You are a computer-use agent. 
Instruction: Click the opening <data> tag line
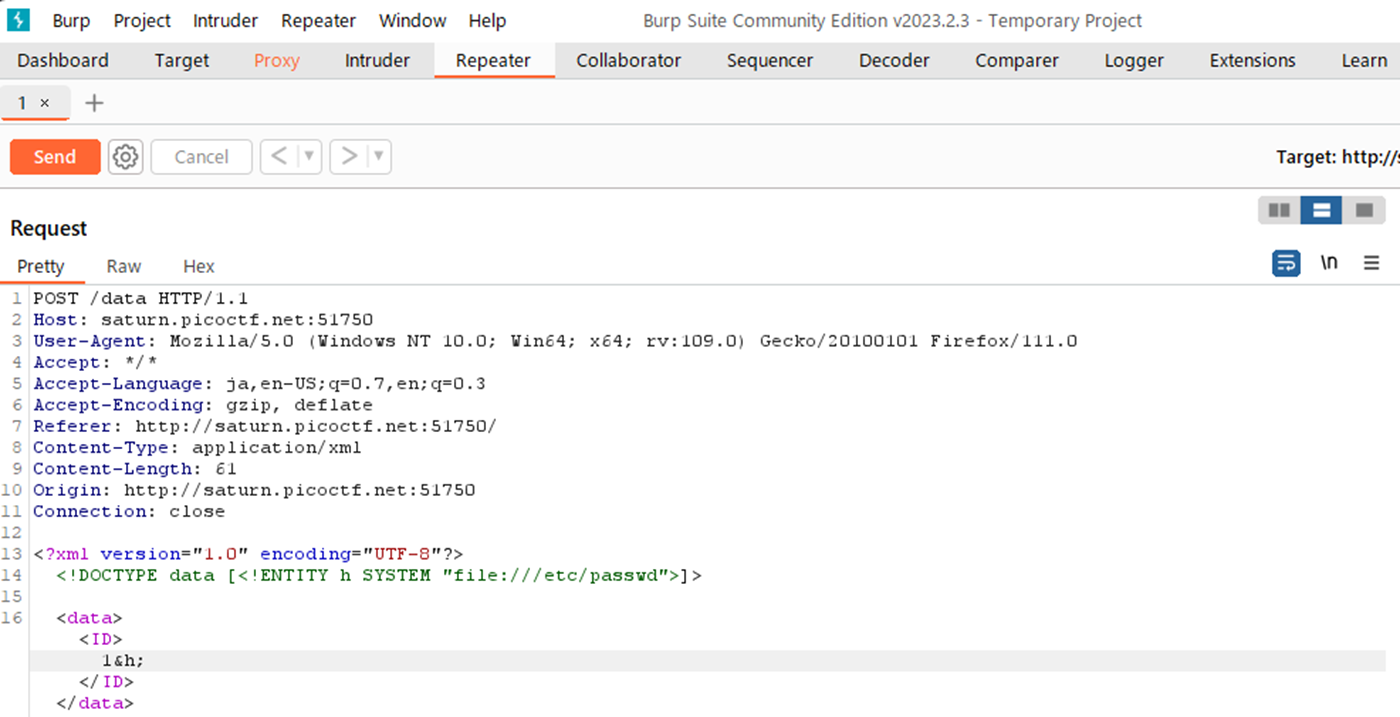coord(90,618)
